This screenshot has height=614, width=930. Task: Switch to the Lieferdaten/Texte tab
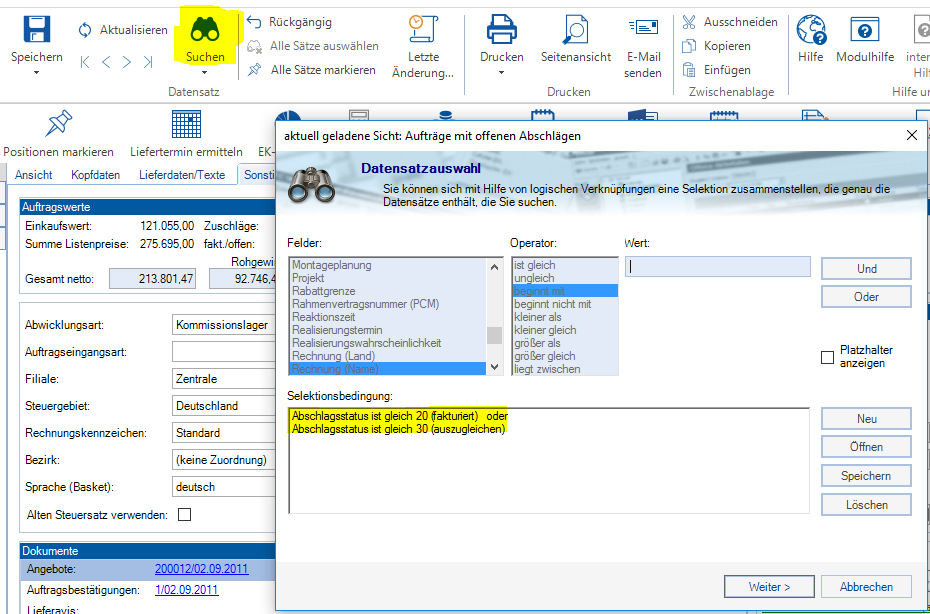point(182,175)
